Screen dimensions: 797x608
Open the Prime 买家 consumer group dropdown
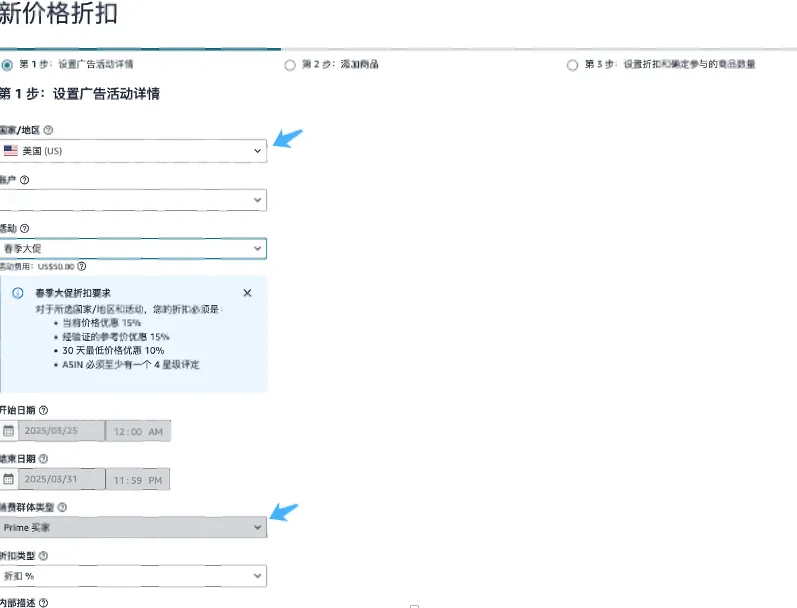click(x=133, y=527)
